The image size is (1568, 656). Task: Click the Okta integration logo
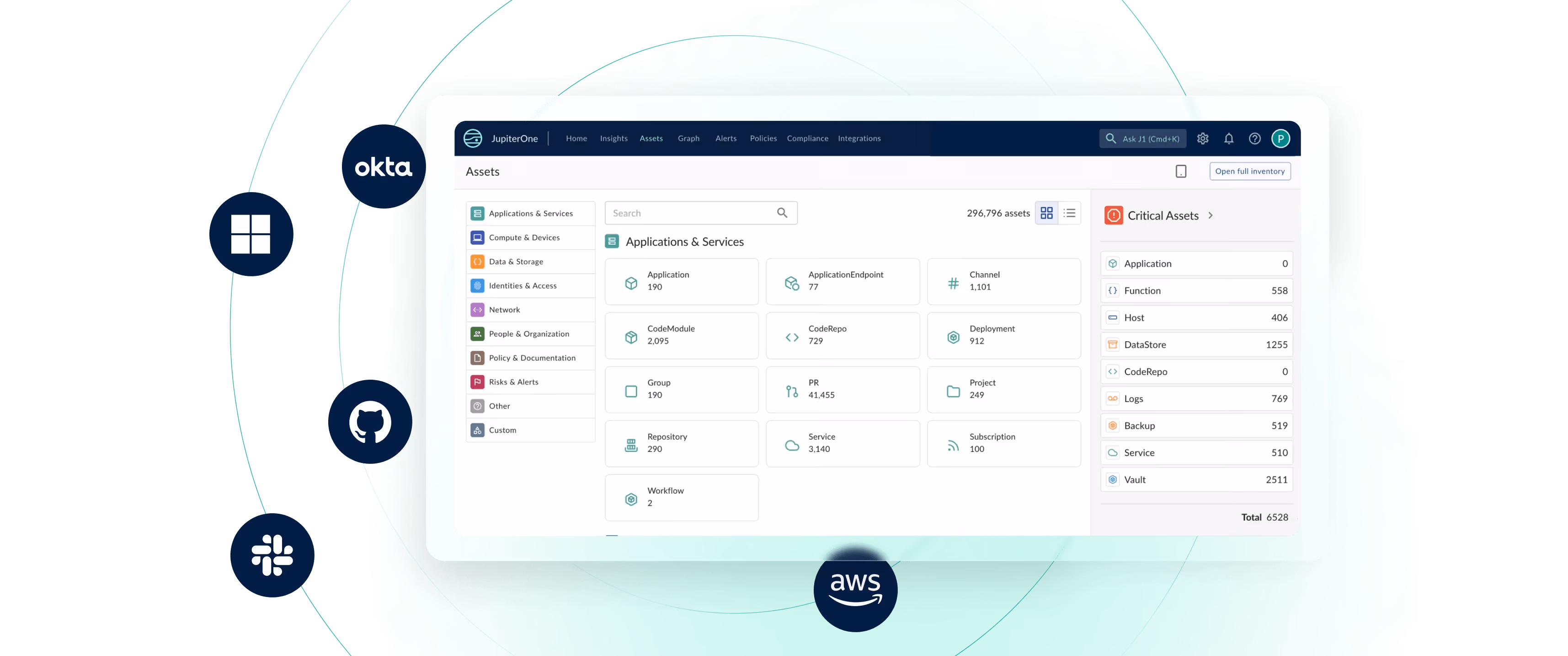click(384, 166)
